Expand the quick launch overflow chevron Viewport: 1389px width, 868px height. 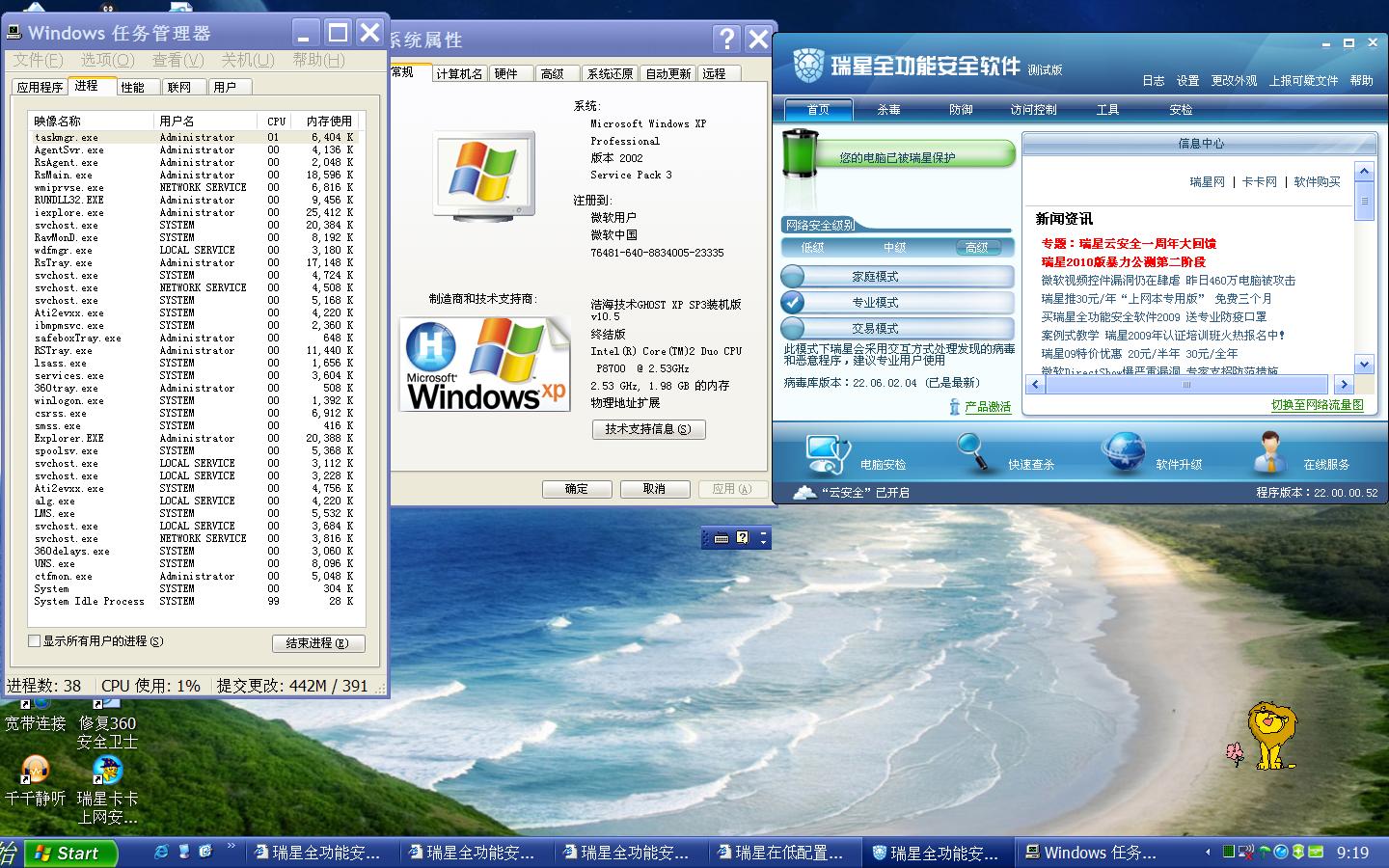231,848
